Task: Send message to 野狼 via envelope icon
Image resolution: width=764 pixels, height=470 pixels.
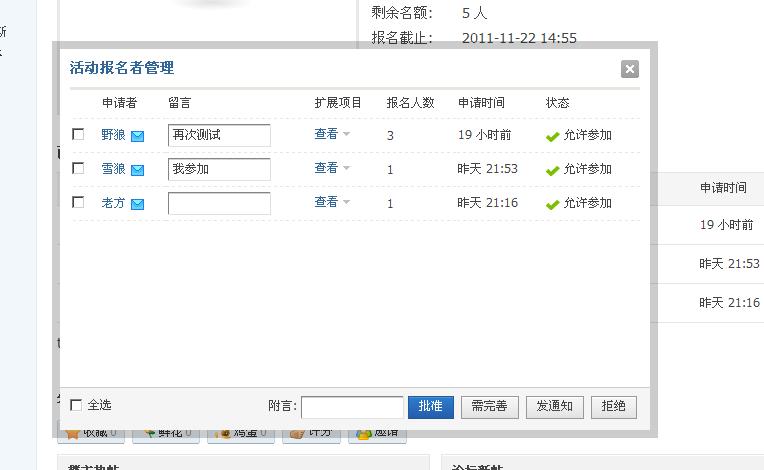Action: pyautogui.click(x=137, y=136)
